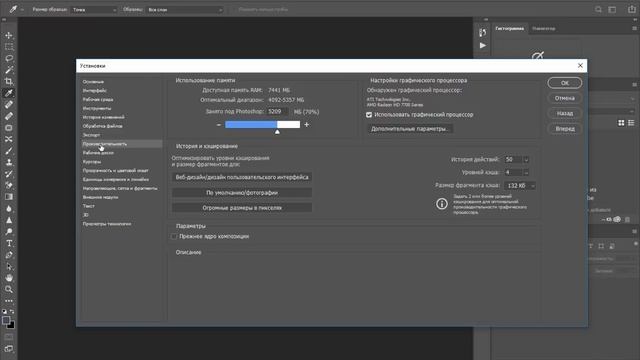Select the Clone Stamp tool
This screenshot has height=360, width=640.
coord(9,162)
